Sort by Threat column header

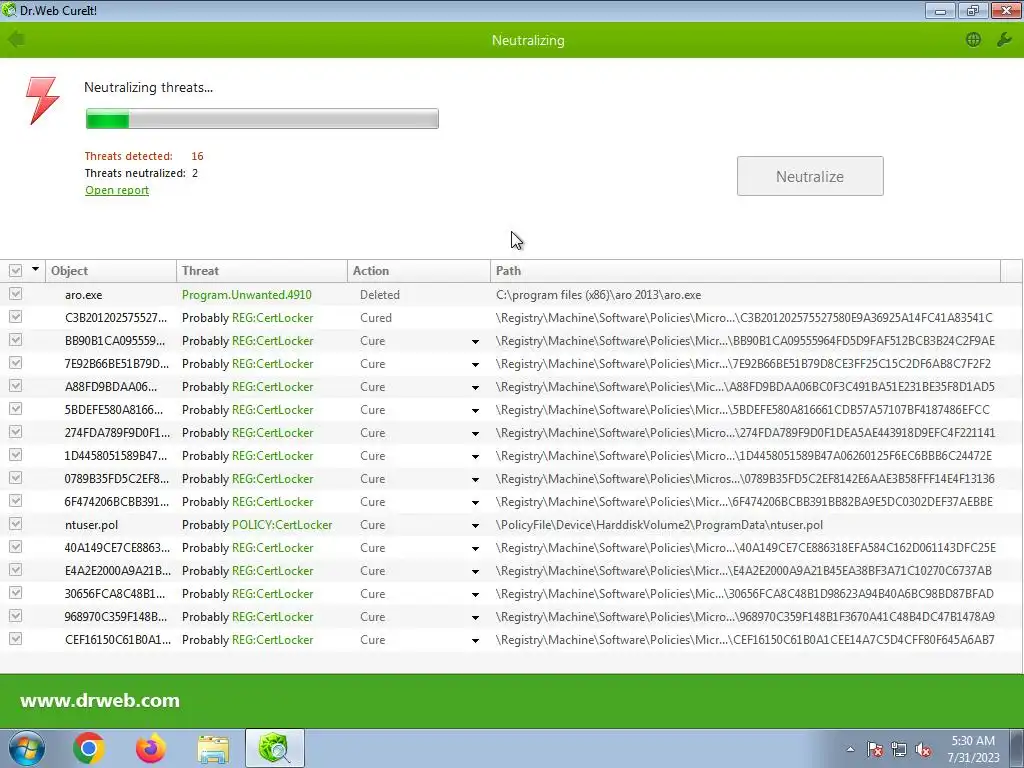click(x=262, y=270)
